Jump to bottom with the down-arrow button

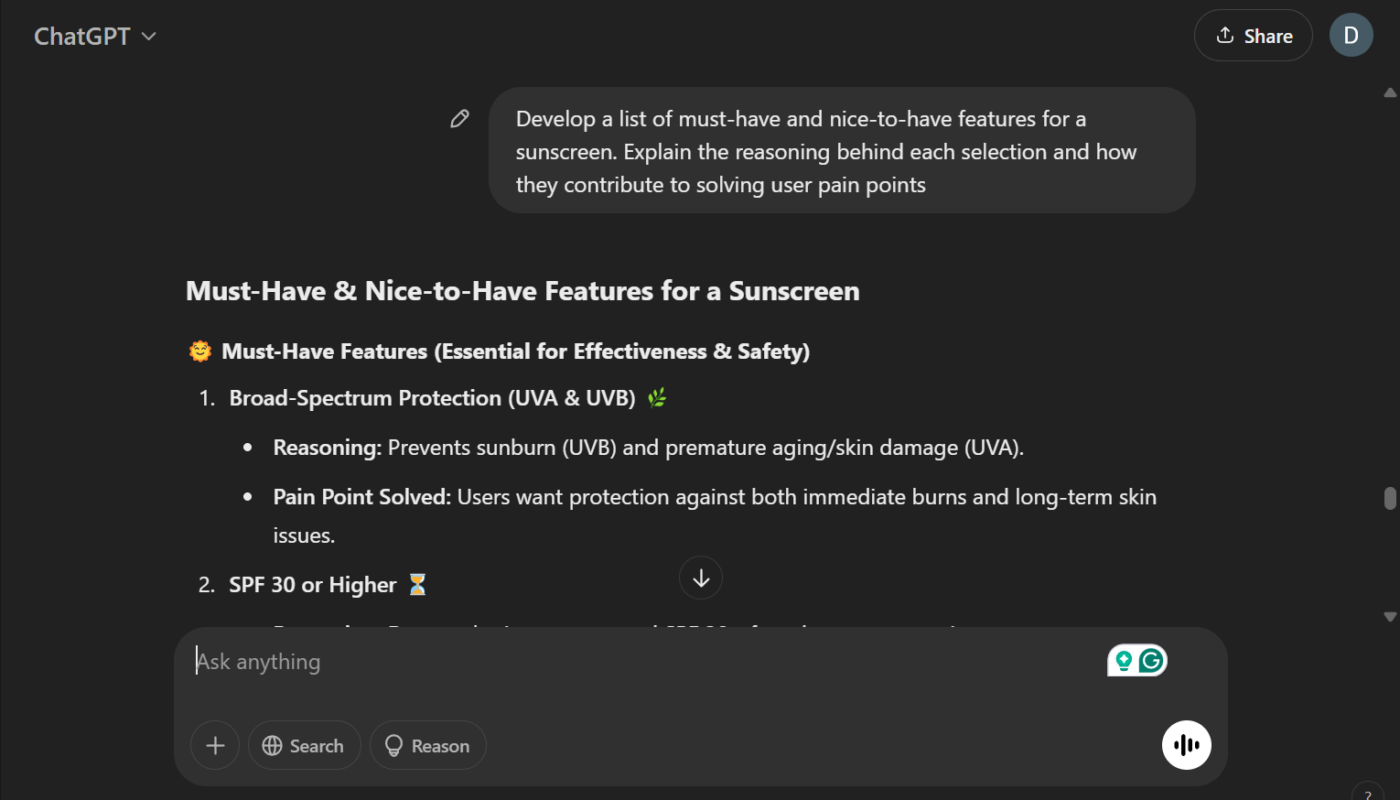point(700,577)
